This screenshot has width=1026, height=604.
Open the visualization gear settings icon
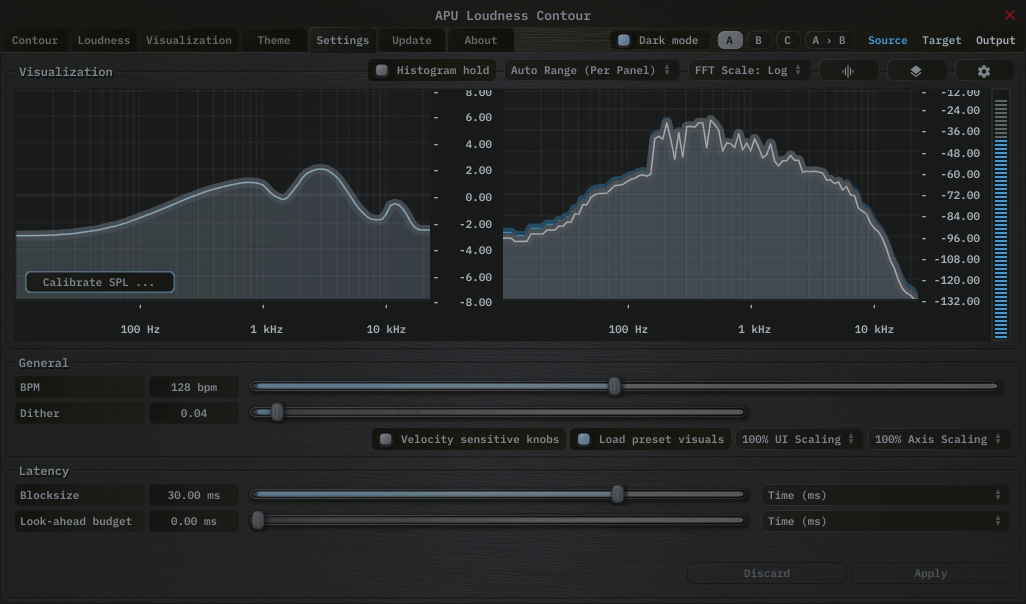tap(984, 71)
